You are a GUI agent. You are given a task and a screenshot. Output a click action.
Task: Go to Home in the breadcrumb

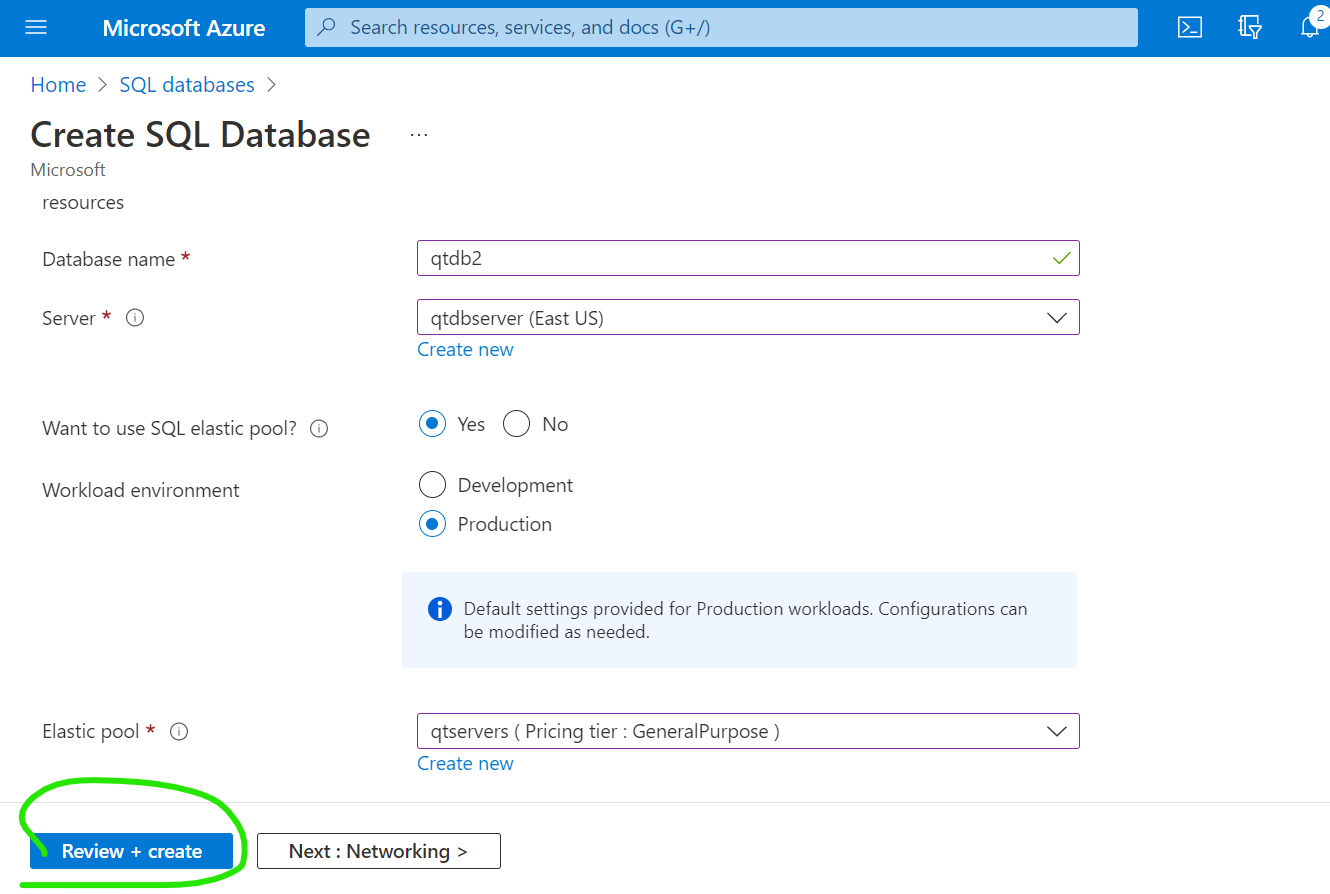[x=58, y=85]
